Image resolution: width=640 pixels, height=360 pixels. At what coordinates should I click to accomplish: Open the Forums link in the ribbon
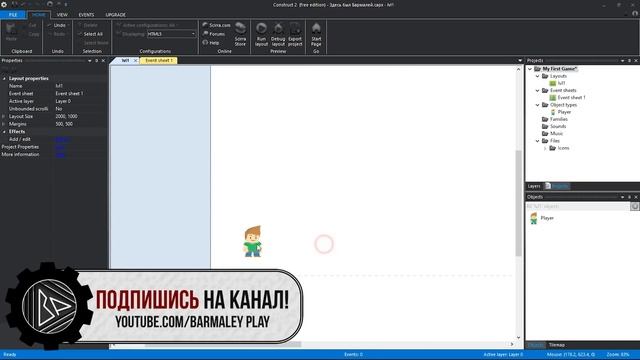[214, 34]
